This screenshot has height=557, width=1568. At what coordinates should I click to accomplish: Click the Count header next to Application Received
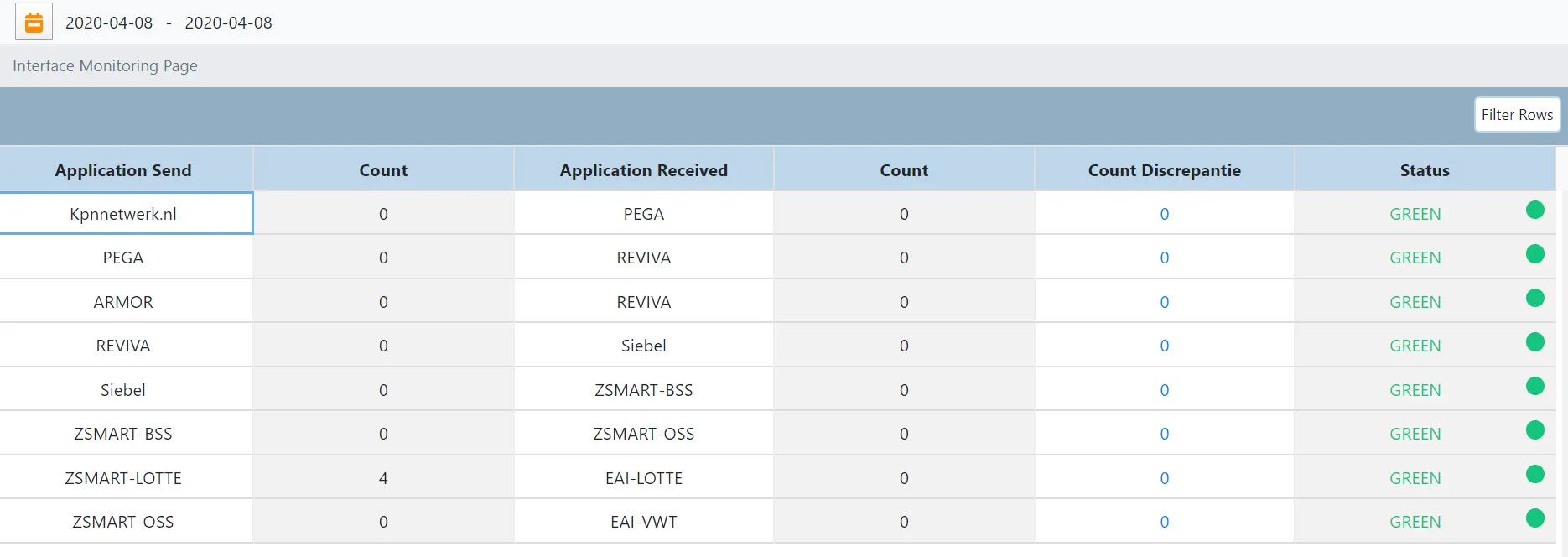point(904,169)
